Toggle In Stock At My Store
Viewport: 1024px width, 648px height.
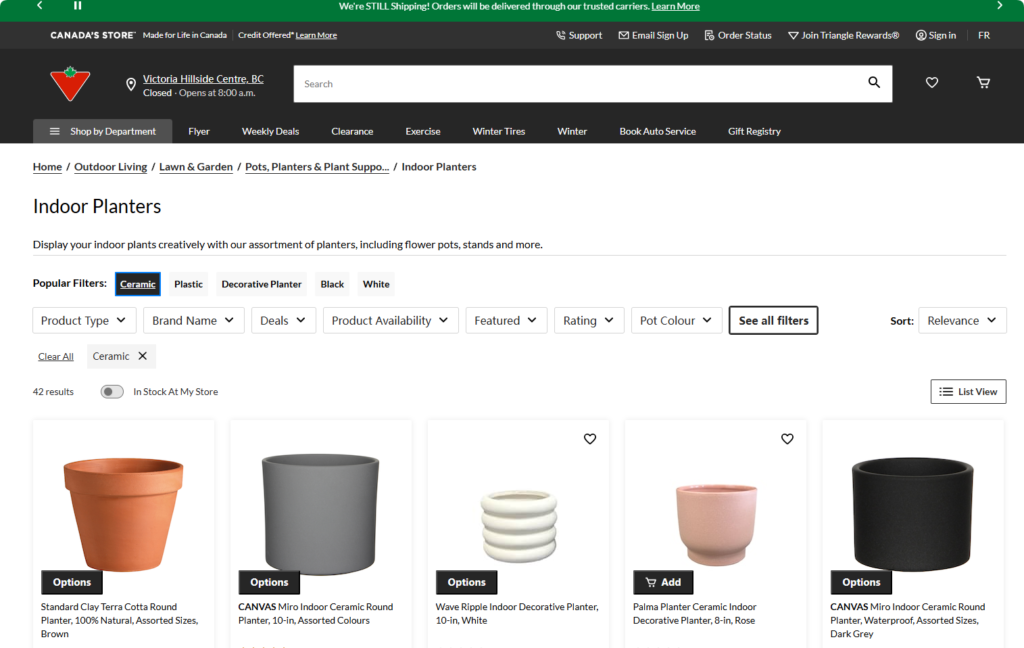(112, 392)
